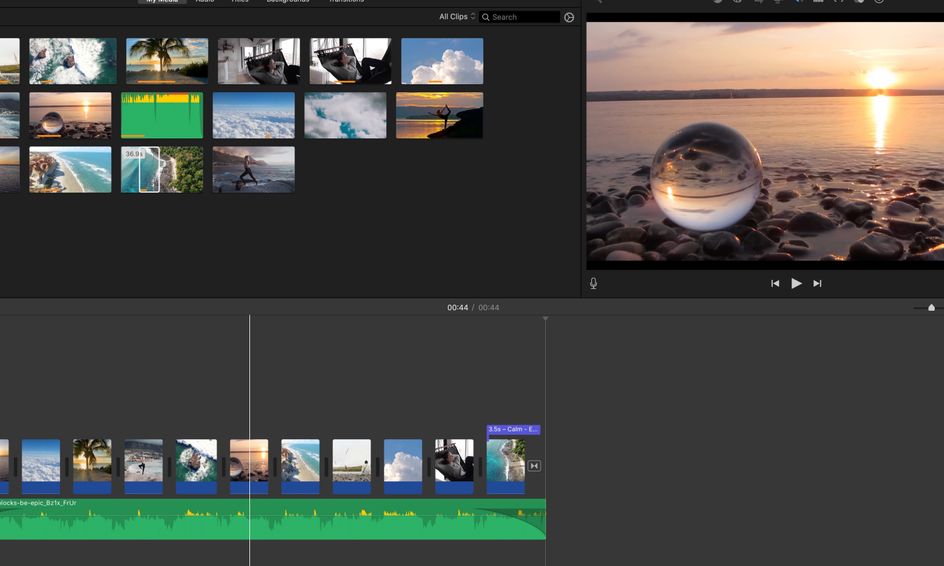Select the glass ball sunset media thumbnail
The height and width of the screenshot is (566, 944).
(x=70, y=115)
